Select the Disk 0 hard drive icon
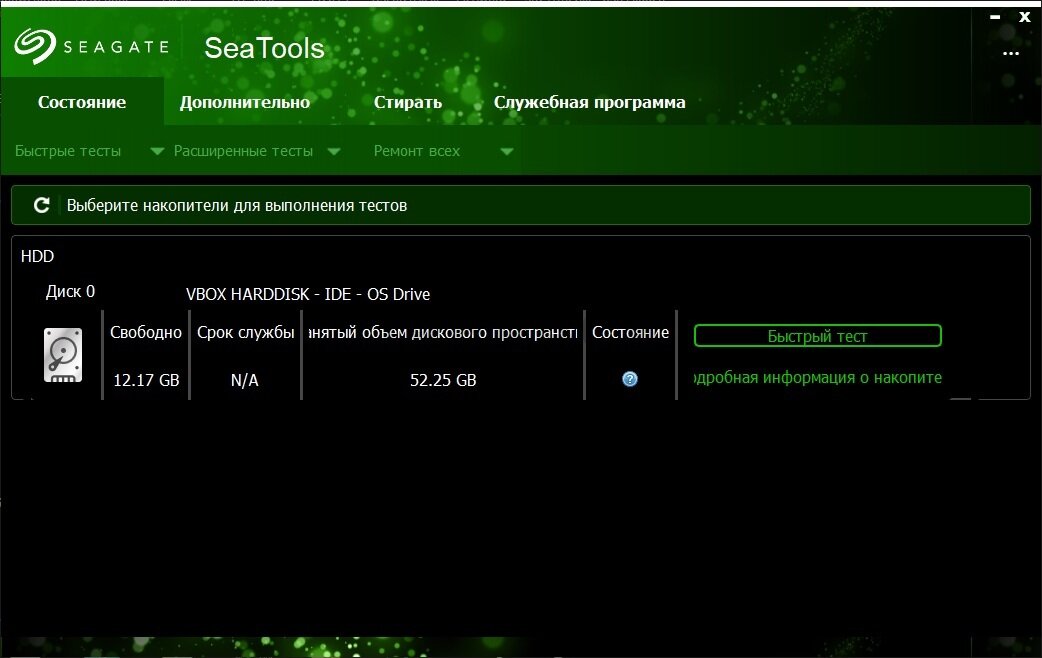Viewport: 1042px width, 658px height. pos(63,355)
